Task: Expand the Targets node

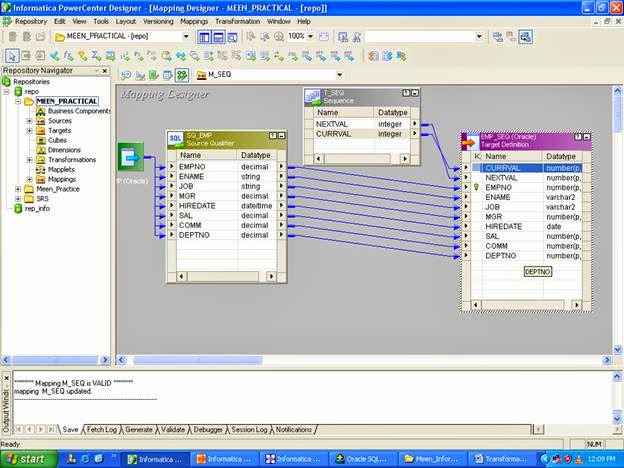Action: [x=29, y=131]
